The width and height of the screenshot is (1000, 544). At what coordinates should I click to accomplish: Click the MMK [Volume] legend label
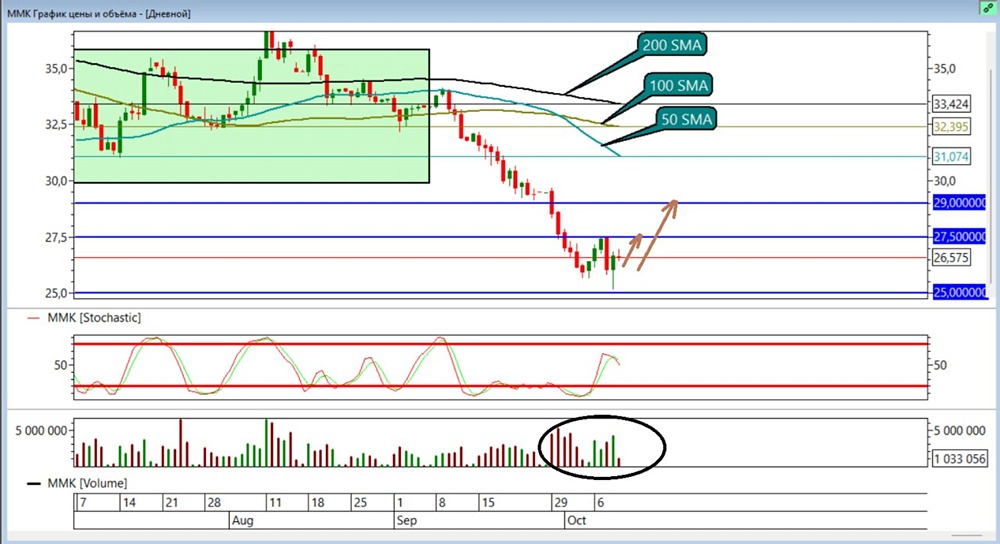click(87, 483)
